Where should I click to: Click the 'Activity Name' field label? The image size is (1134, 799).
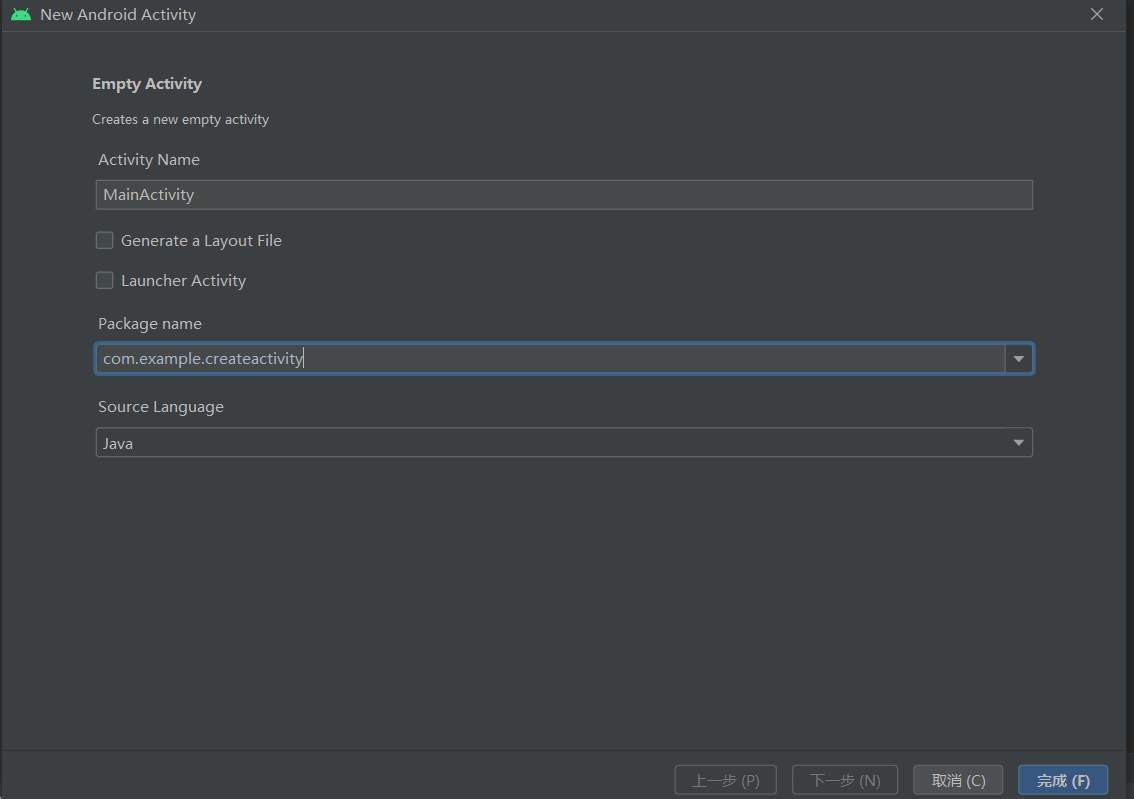tap(149, 160)
